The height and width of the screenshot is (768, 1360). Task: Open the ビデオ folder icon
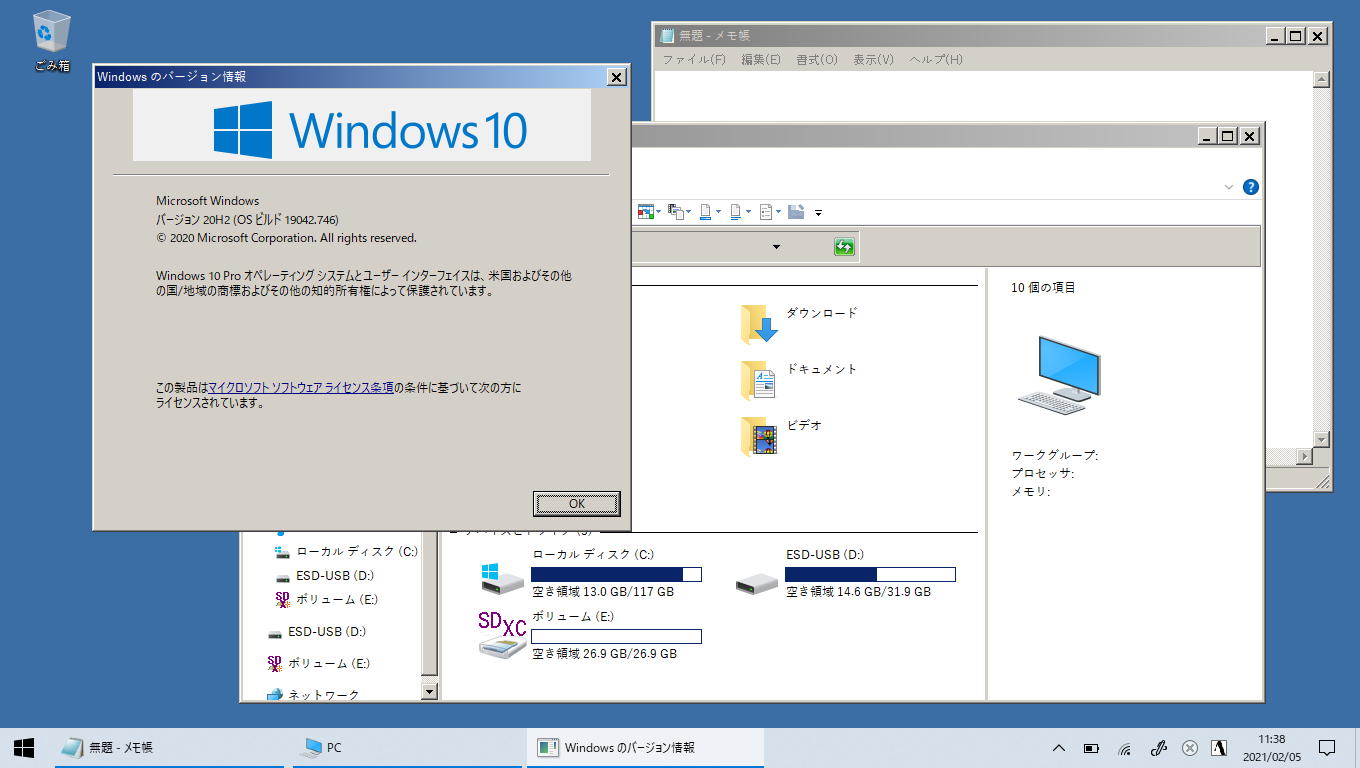pyautogui.click(x=759, y=436)
